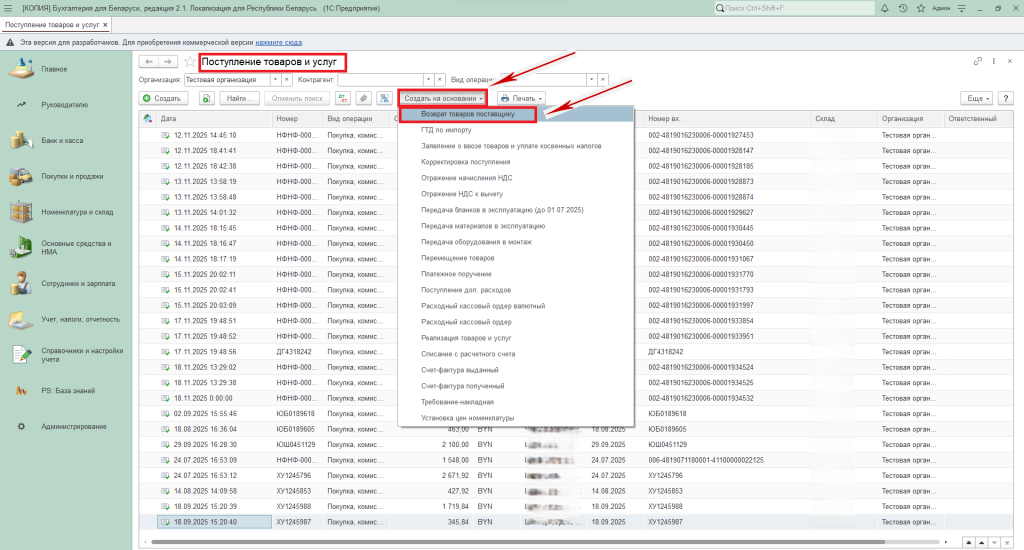Choose Счет-фактура полученный from the menu
Screen dimensions: 1024x550
461,386
